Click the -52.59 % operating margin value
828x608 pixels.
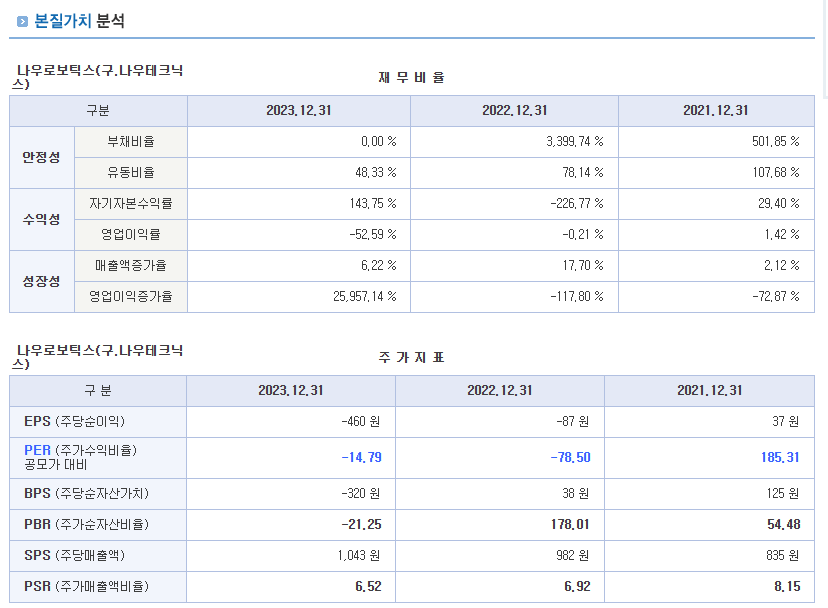point(373,235)
